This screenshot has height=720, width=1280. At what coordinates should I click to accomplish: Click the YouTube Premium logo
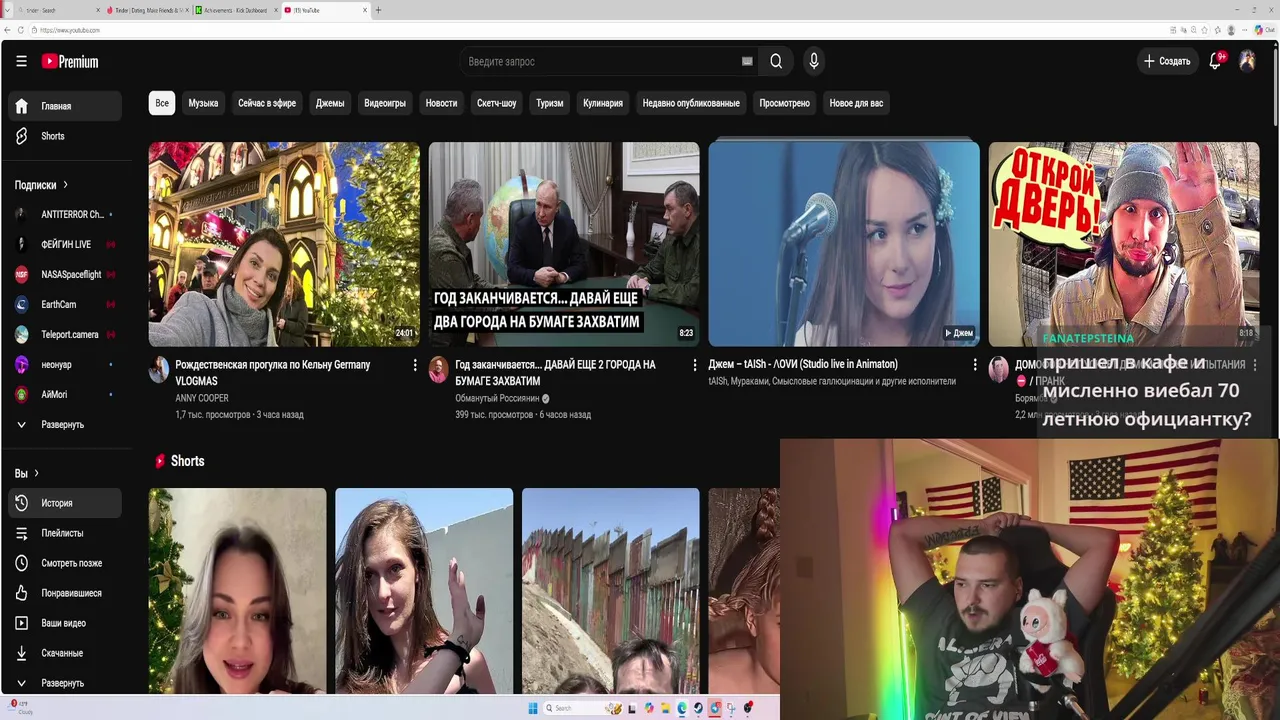tap(70, 61)
